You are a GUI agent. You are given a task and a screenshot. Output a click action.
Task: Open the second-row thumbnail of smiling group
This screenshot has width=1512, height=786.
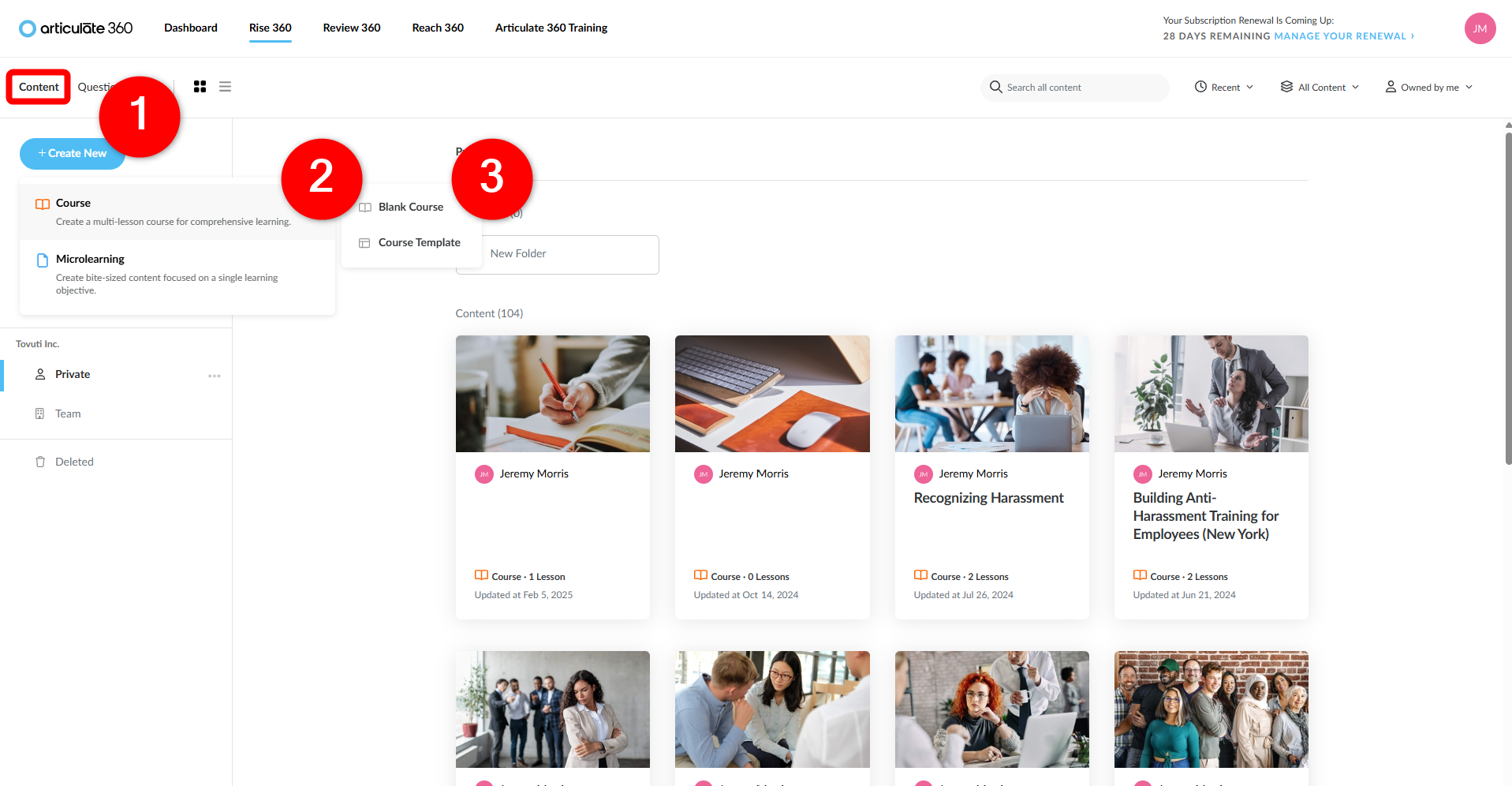1211,709
